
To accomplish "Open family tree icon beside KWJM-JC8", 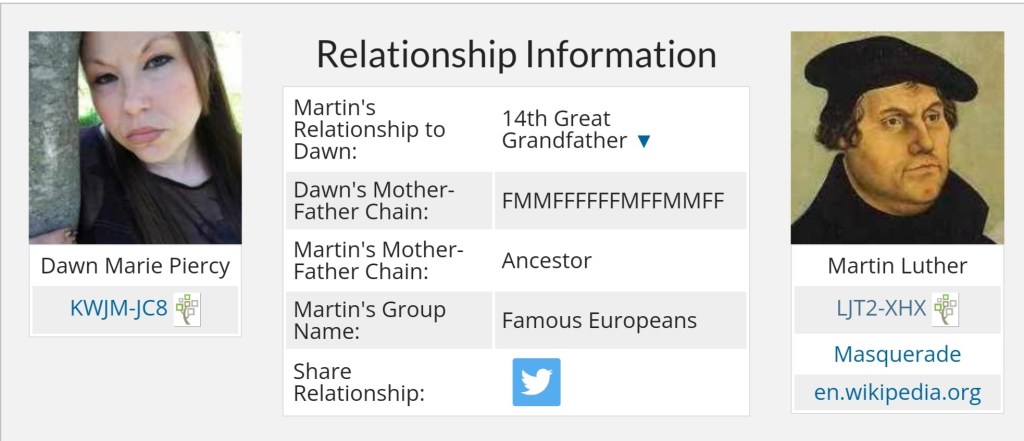I will [187, 309].
